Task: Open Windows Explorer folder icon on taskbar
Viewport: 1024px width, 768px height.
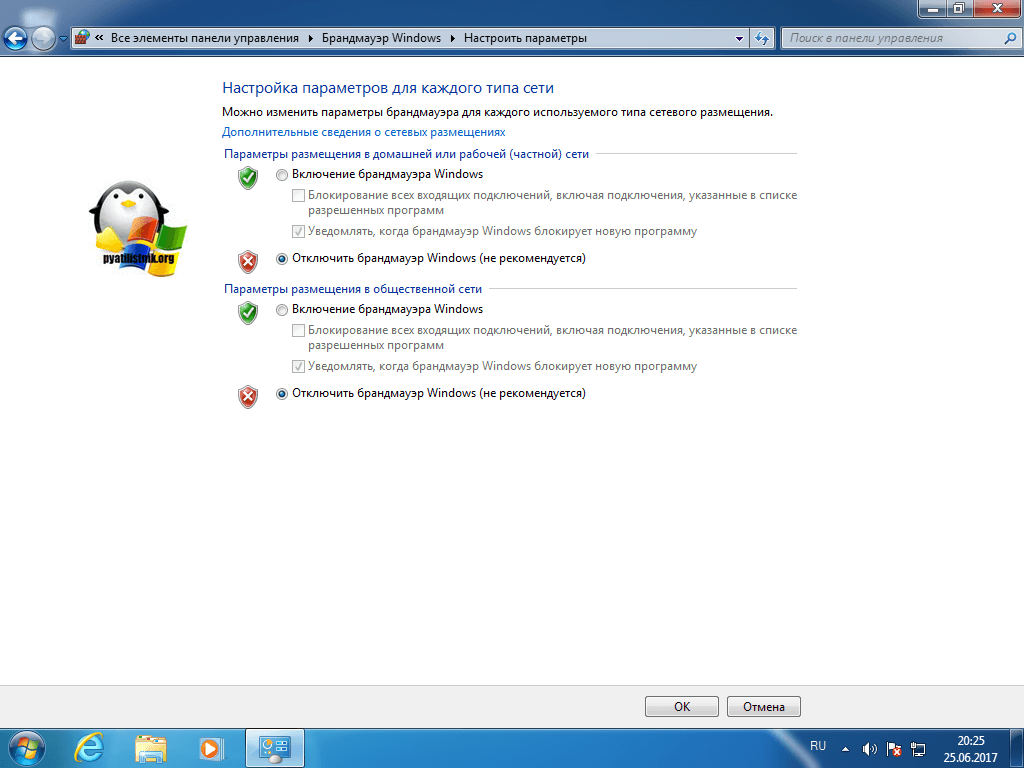Action: (x=151, y=748)
